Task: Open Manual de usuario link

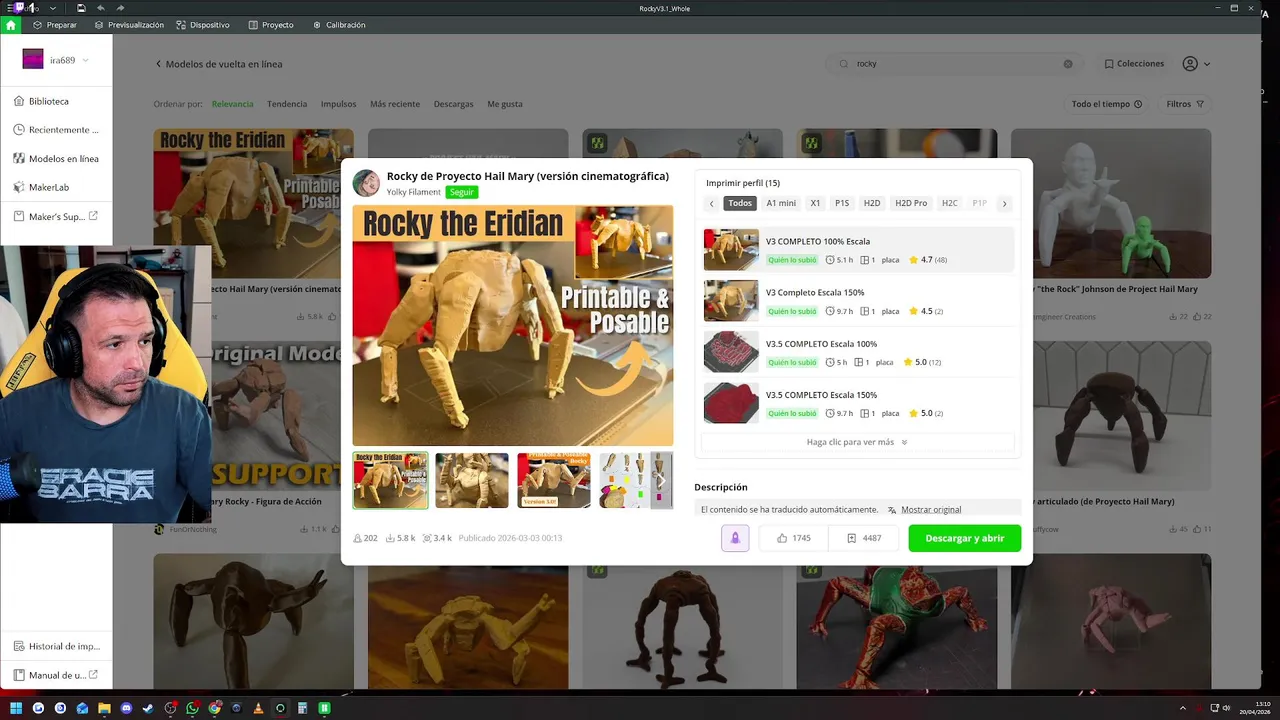Action: click(56, 675)
